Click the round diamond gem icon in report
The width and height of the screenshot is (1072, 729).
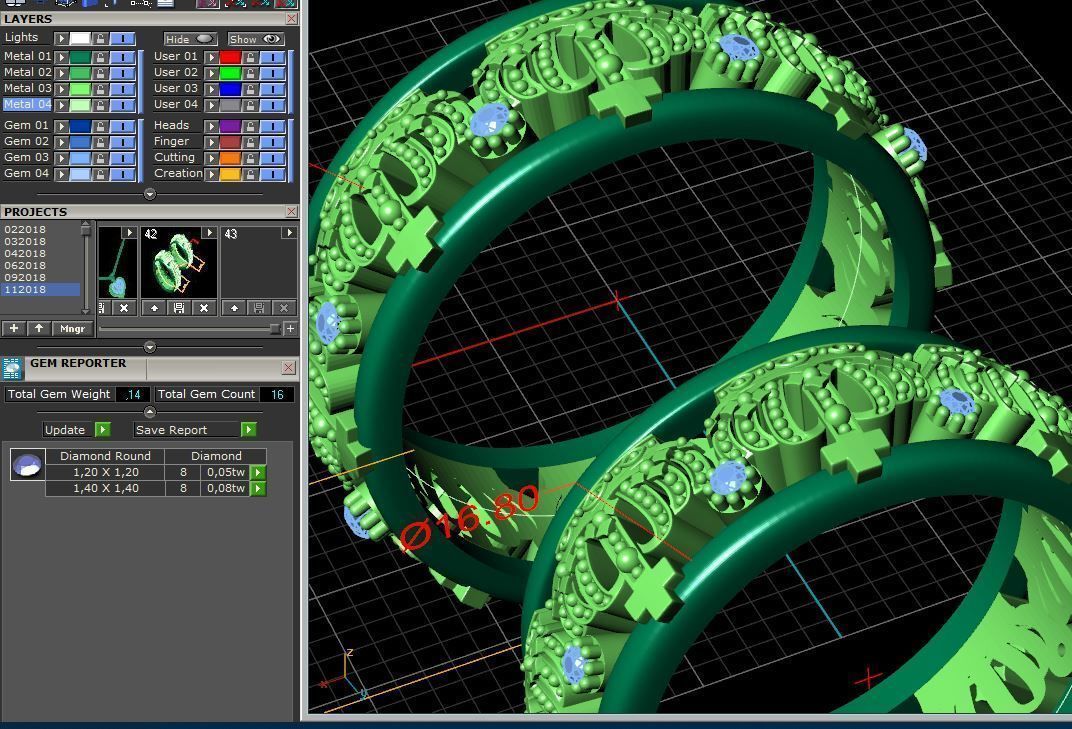click(x=27, y=464)
